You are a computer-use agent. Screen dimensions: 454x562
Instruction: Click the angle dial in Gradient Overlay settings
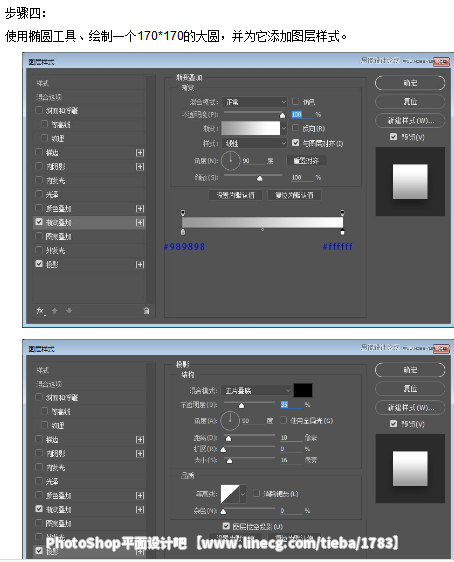[x=230, y=161]
